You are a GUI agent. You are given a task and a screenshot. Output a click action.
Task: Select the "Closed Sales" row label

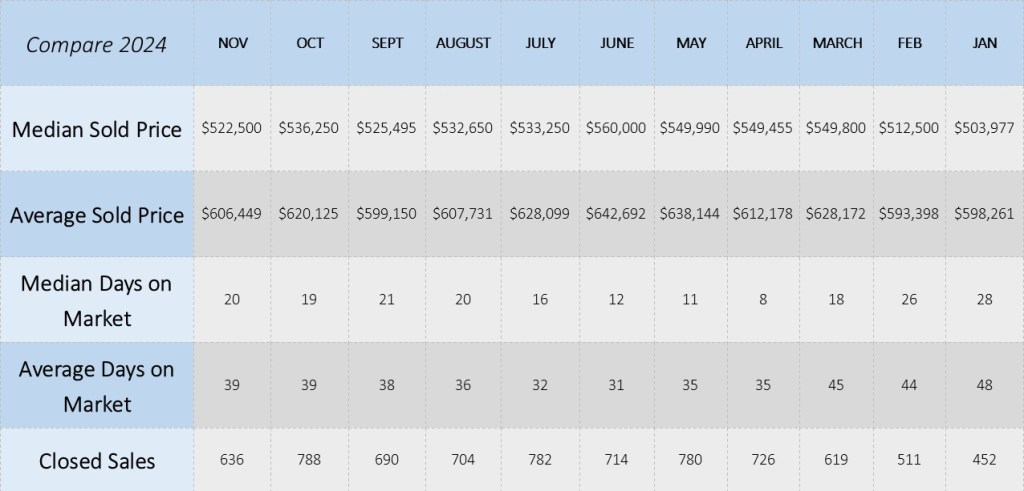(x=96, y=460)
